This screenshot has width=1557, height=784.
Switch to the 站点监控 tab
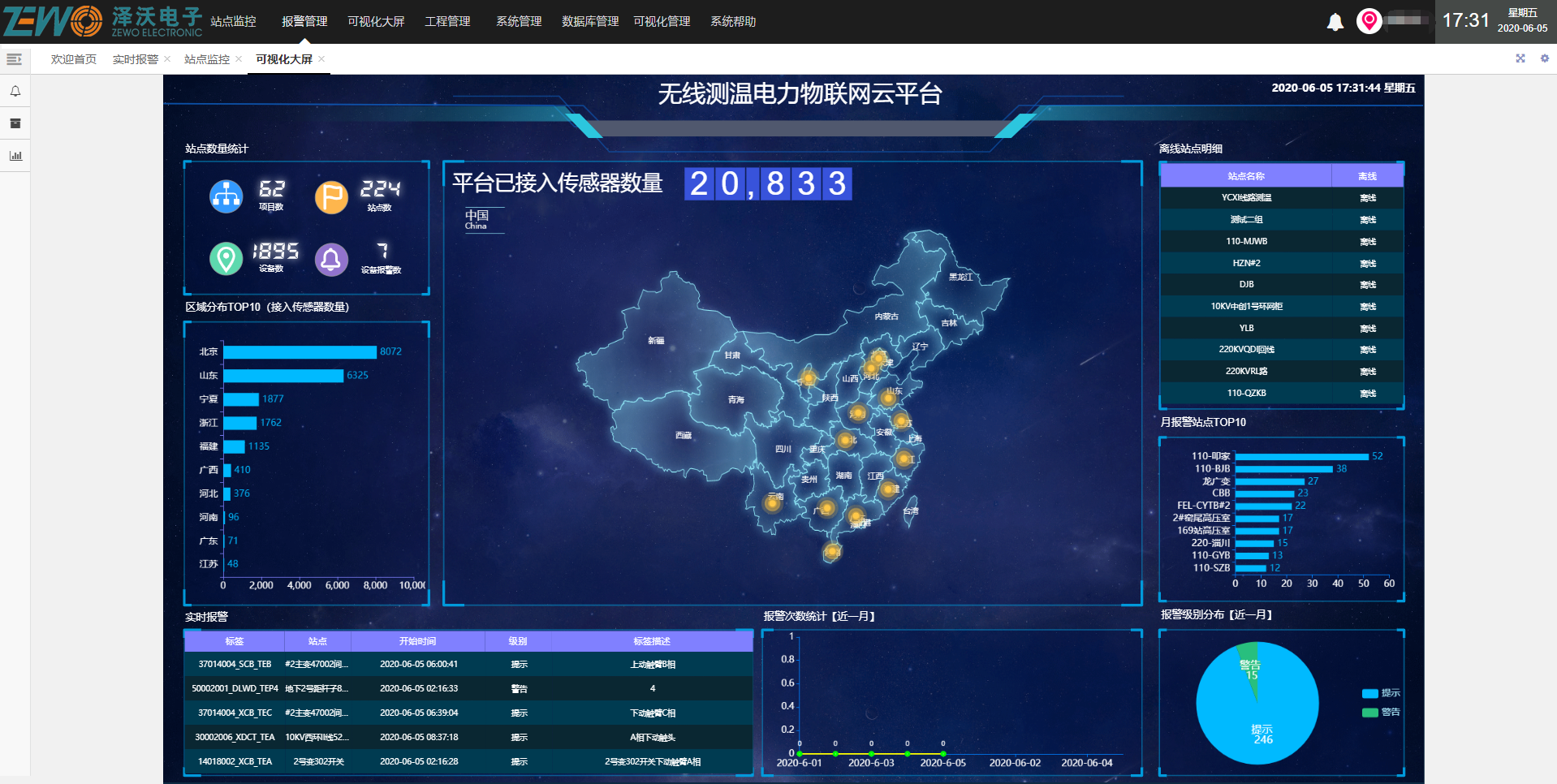[206, 59]
